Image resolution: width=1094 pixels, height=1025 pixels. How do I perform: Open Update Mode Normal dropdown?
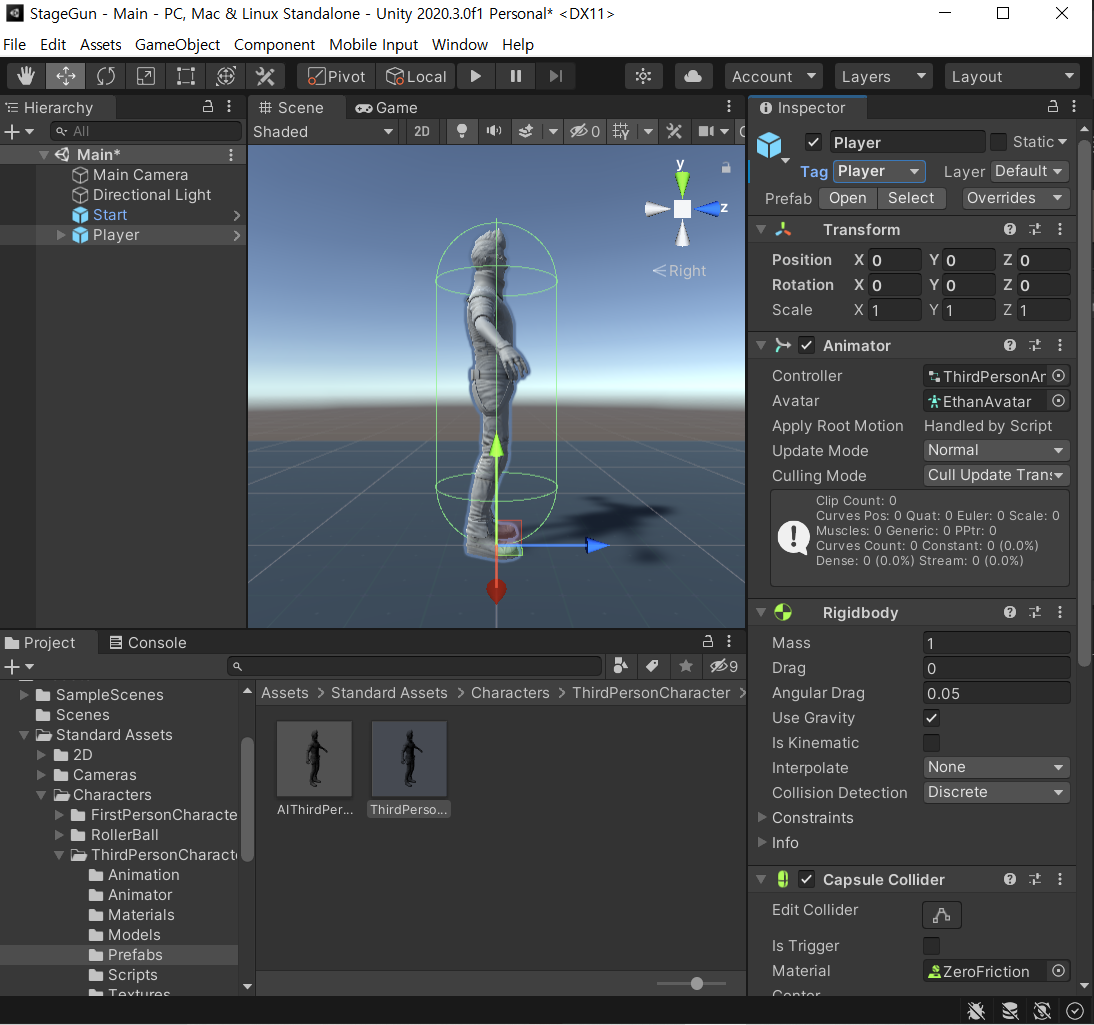pyautogui.click(x=996, y=451)
